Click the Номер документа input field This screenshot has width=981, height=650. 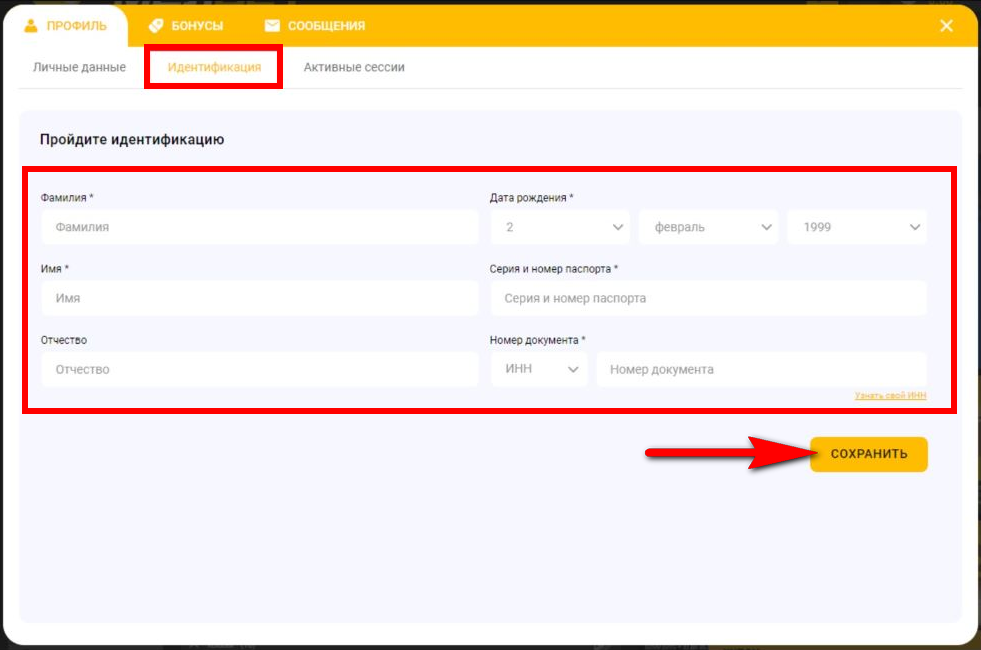click(x=761, y=370)
